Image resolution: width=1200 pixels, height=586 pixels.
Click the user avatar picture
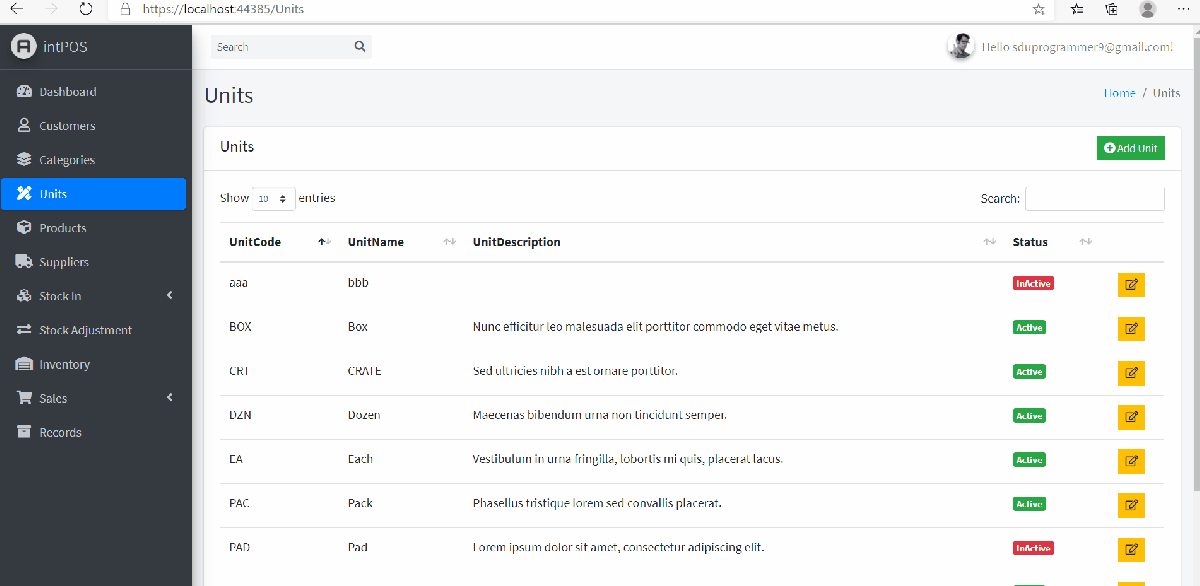click(960, 47)
